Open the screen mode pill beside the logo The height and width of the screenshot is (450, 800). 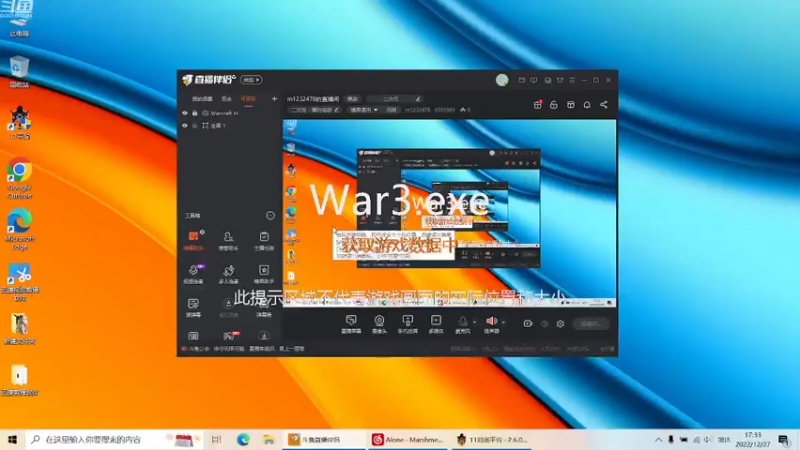[251, 80]
